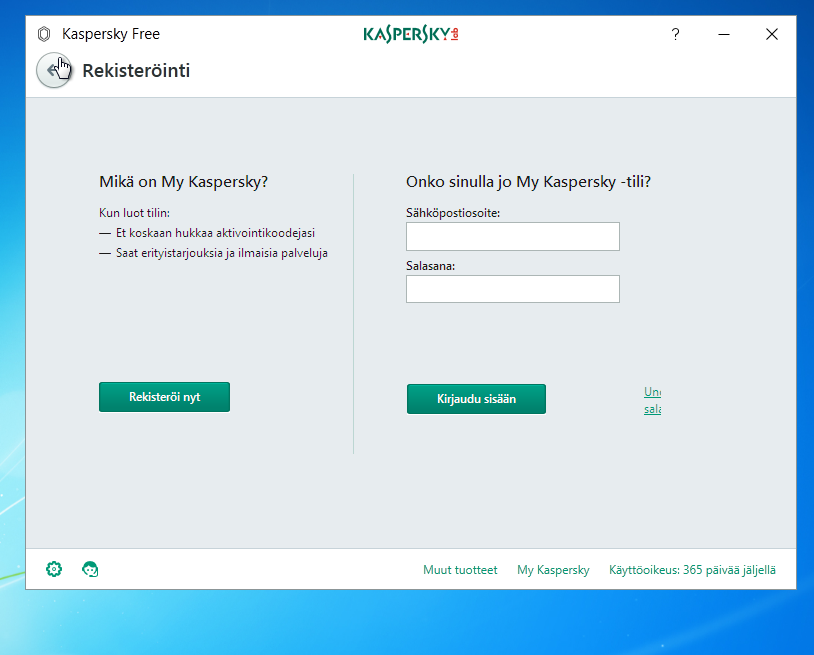Click the Sähköpostiosoite: label
Viewport: 814px width, 655px height.
[453, 213]
